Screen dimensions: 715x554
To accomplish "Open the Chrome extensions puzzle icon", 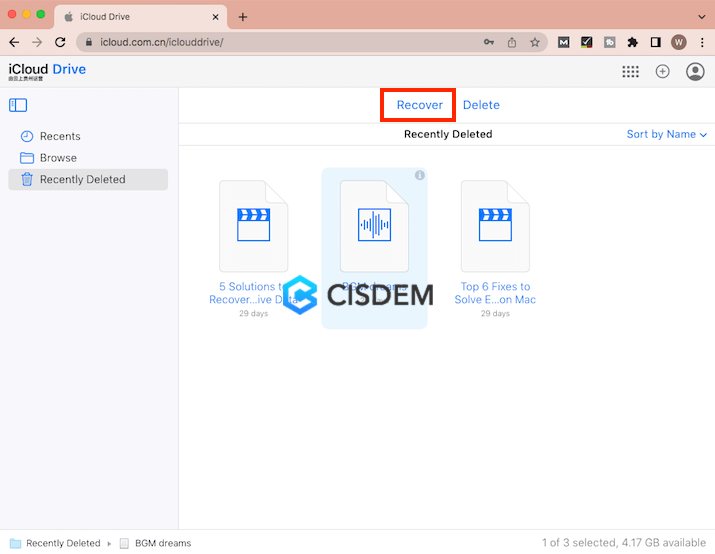I will pos(632,42).
